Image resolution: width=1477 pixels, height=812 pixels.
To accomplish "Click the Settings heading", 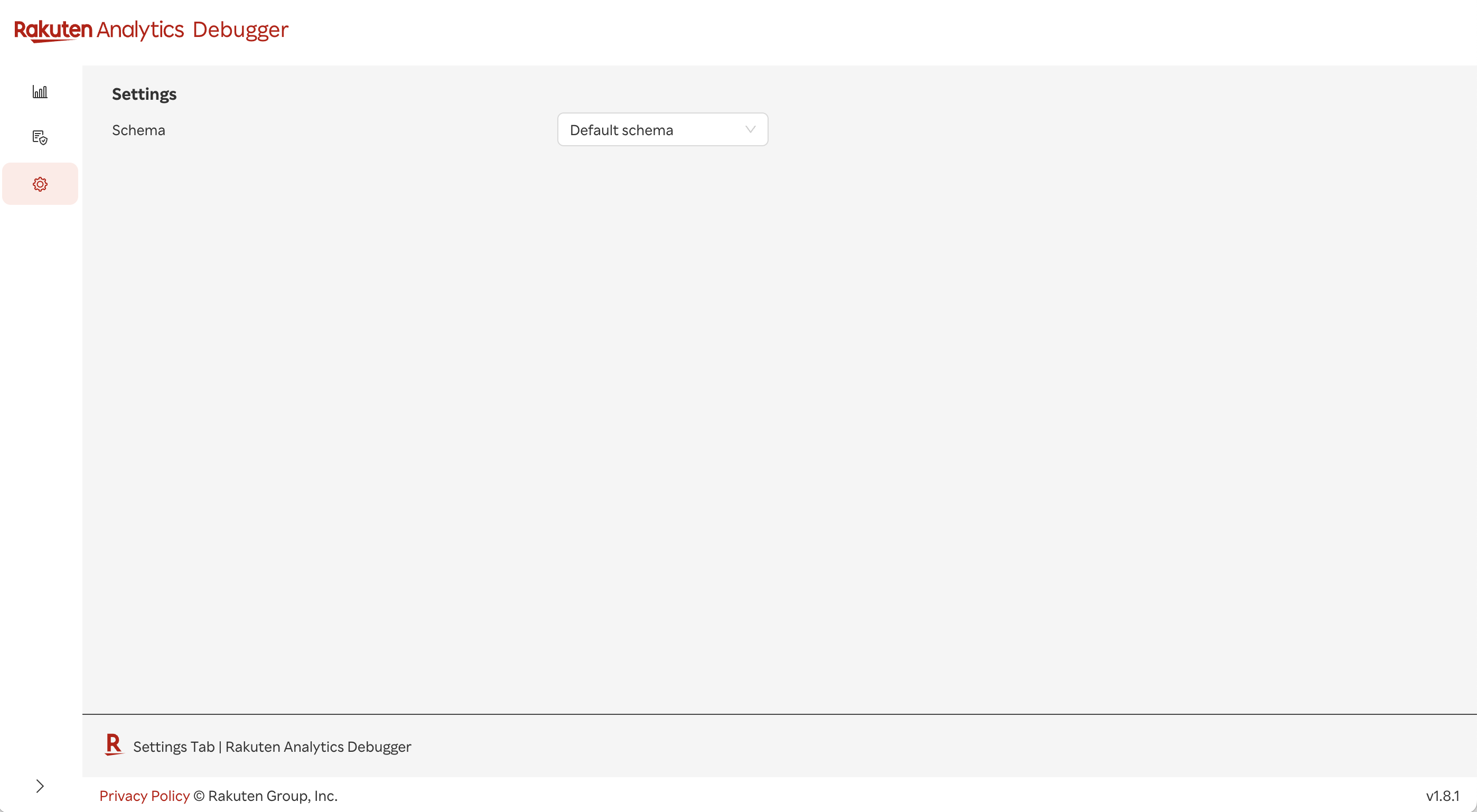I will pyautogui.click(x=144, y=94).
